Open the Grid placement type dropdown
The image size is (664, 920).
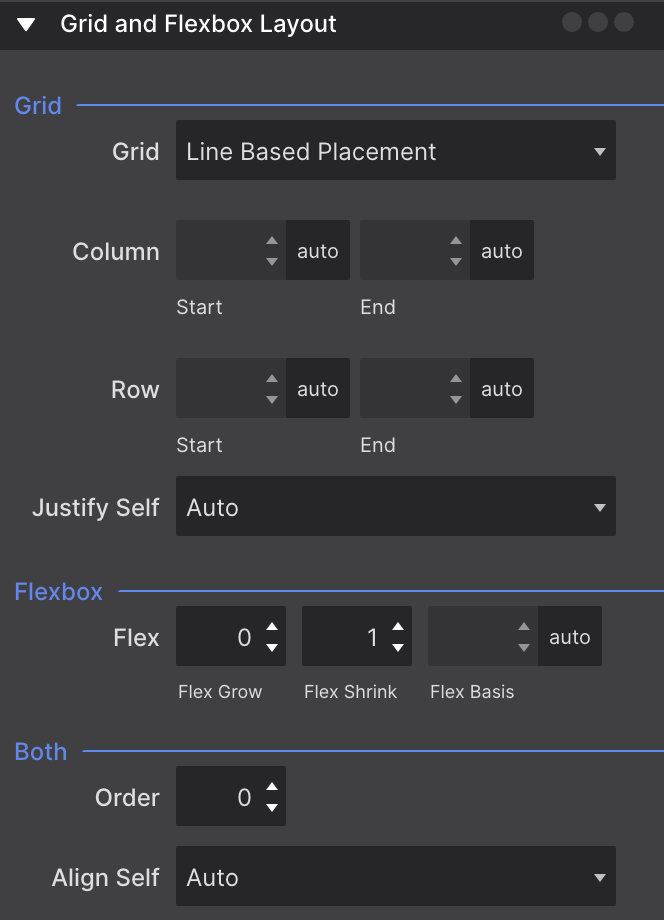tap(395, 151)
